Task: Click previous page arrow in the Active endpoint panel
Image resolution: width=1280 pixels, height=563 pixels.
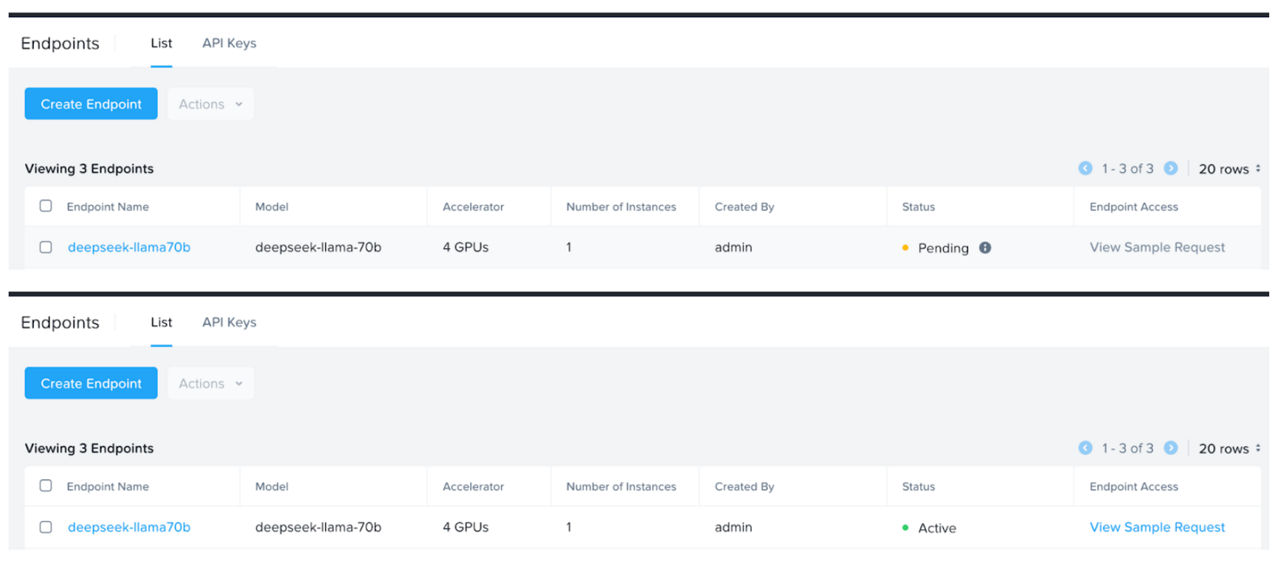Action: (1085, 448)
